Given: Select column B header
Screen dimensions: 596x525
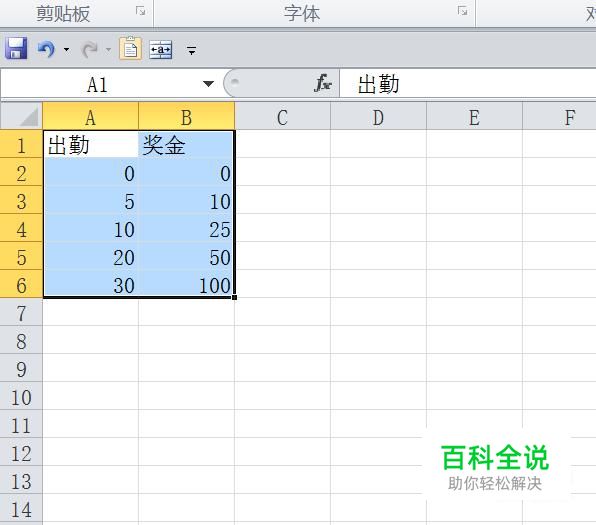Looking at the screenshot, I should point(187,116).
